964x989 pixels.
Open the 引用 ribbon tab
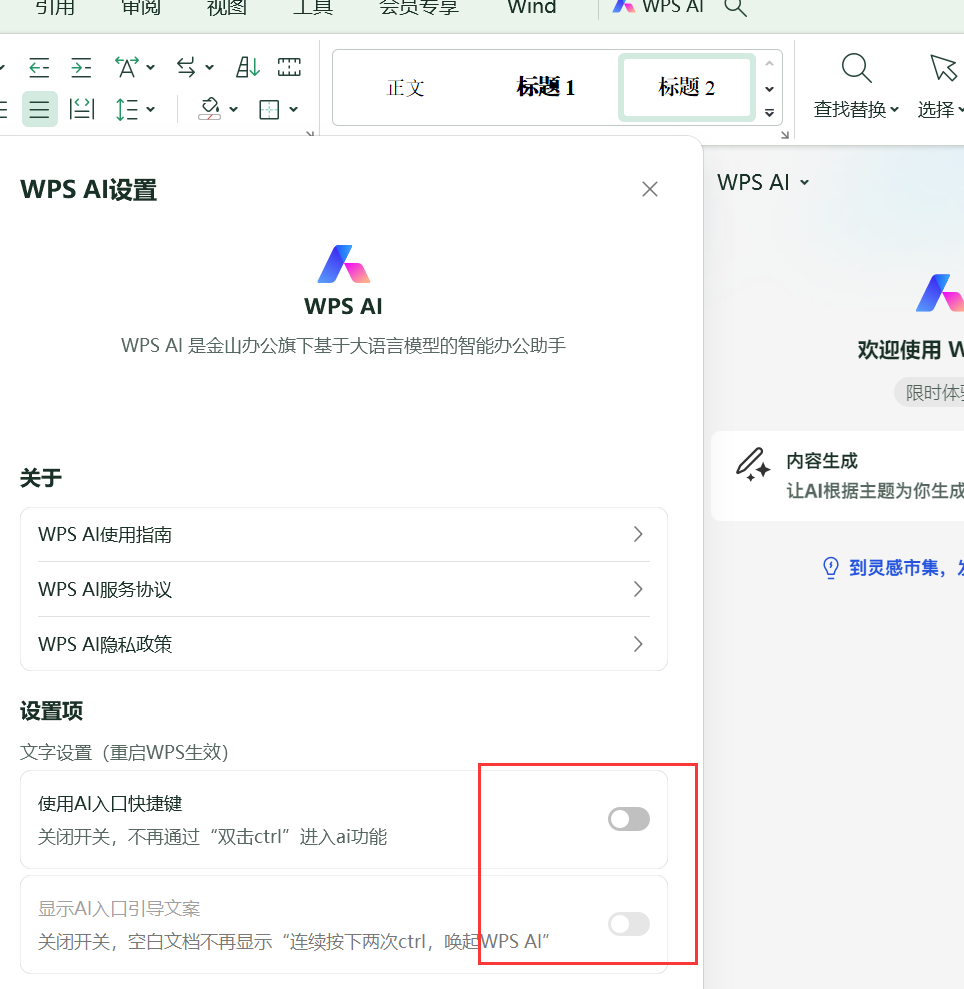coord(55,8)
